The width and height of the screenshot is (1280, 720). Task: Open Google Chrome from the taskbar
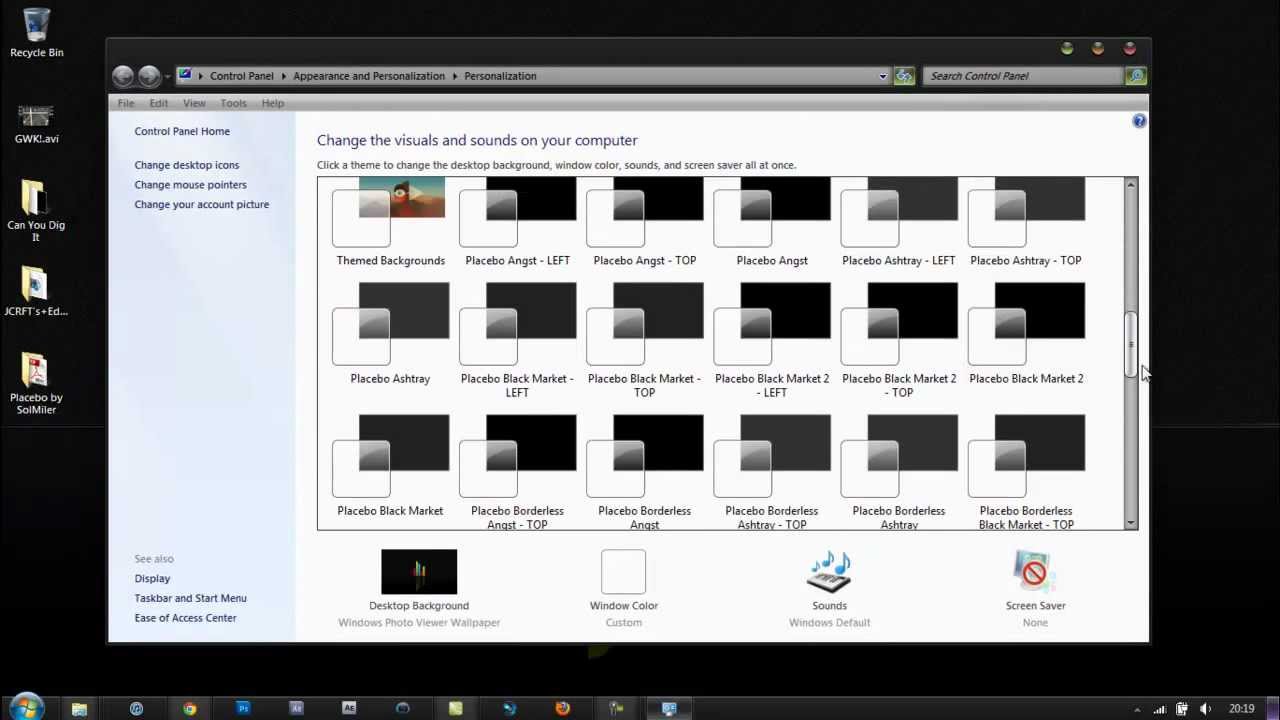click(189, 709)
